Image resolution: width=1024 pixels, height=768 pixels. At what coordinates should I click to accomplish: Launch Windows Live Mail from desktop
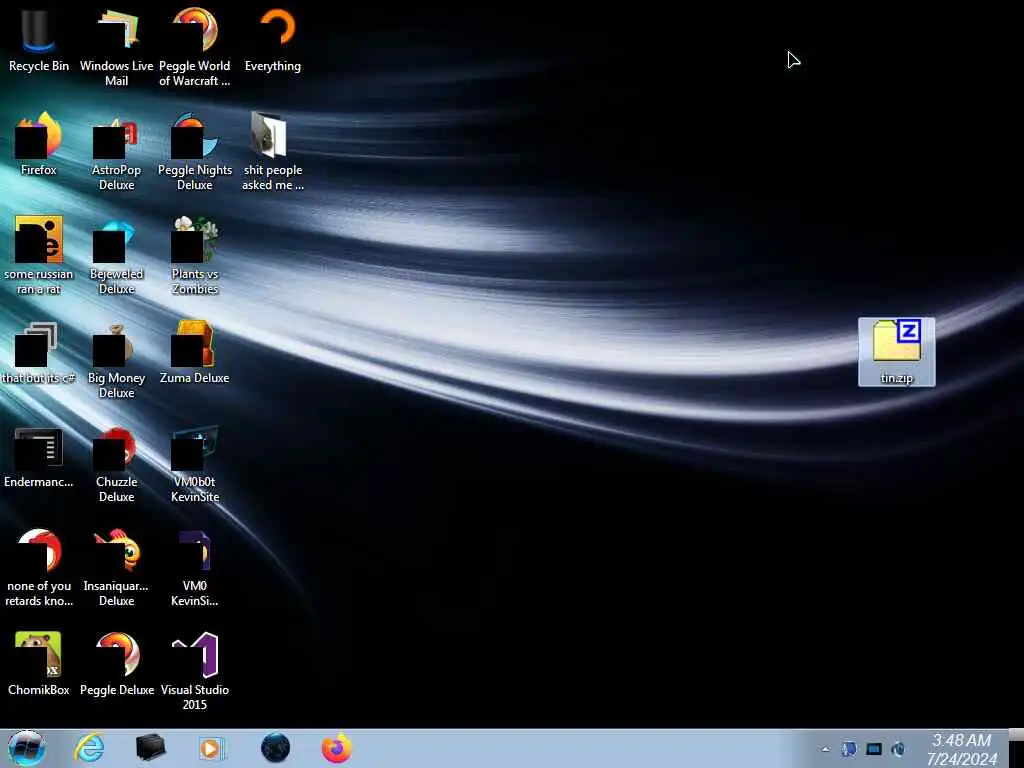(x=116, y=47)
